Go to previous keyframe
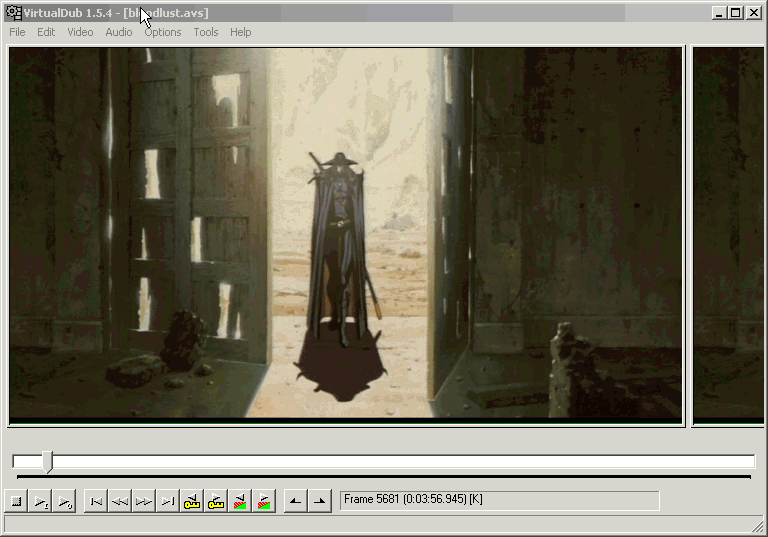This screenshot has width=768, height=537. coord(192,501)
